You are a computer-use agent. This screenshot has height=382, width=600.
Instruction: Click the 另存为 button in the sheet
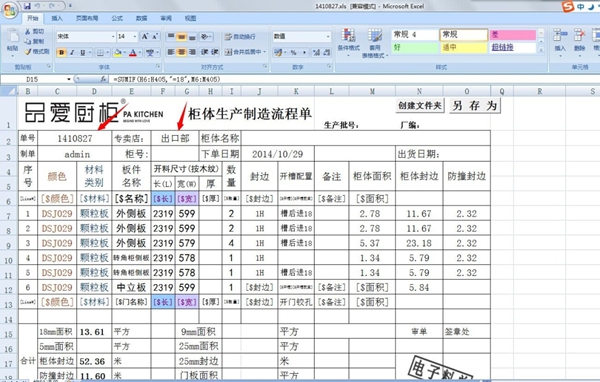(474, 106)
